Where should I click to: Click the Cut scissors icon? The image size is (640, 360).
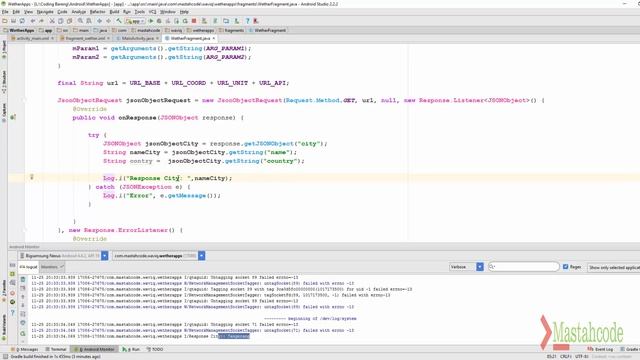tap(52, 21)
